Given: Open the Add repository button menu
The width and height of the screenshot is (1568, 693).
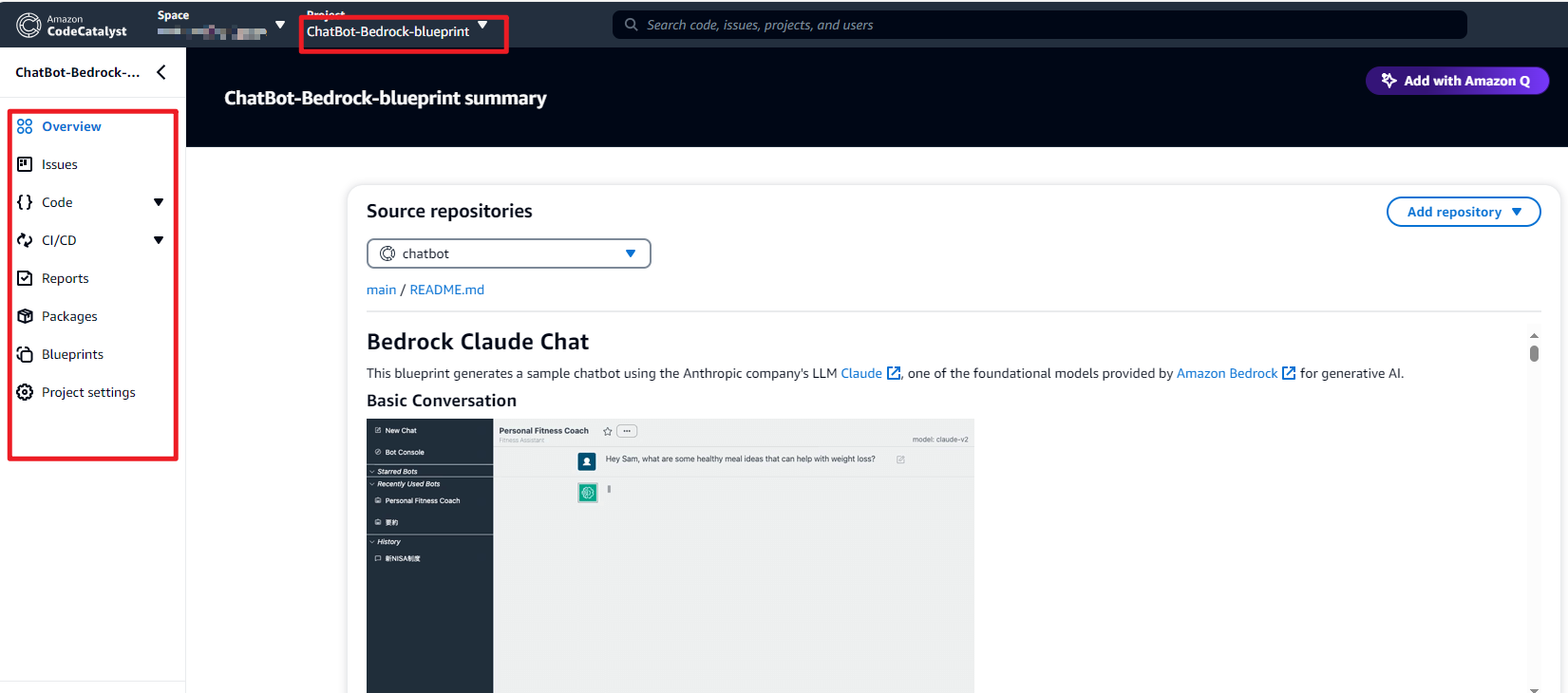Looking at the screenshot, I should [x=1463, y=212].
